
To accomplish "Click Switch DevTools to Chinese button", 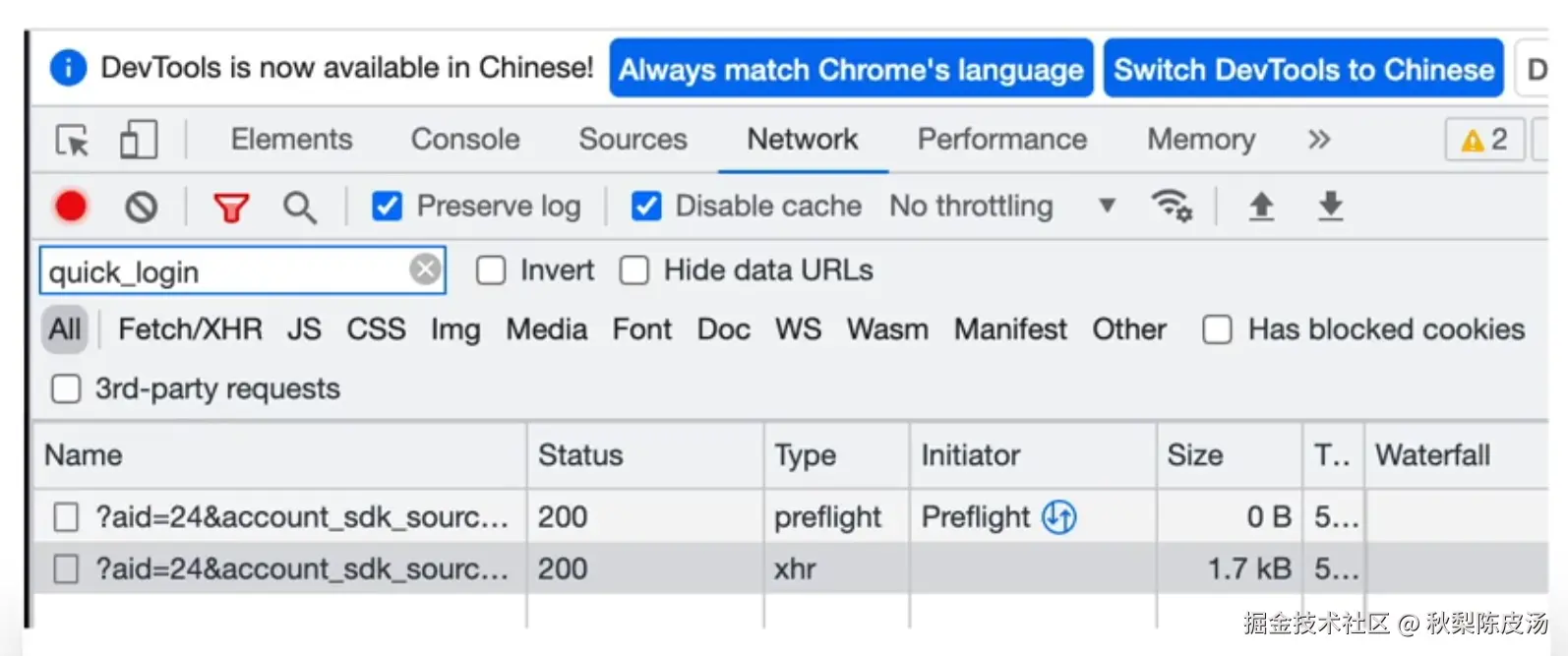I will tap(1303, 69).
